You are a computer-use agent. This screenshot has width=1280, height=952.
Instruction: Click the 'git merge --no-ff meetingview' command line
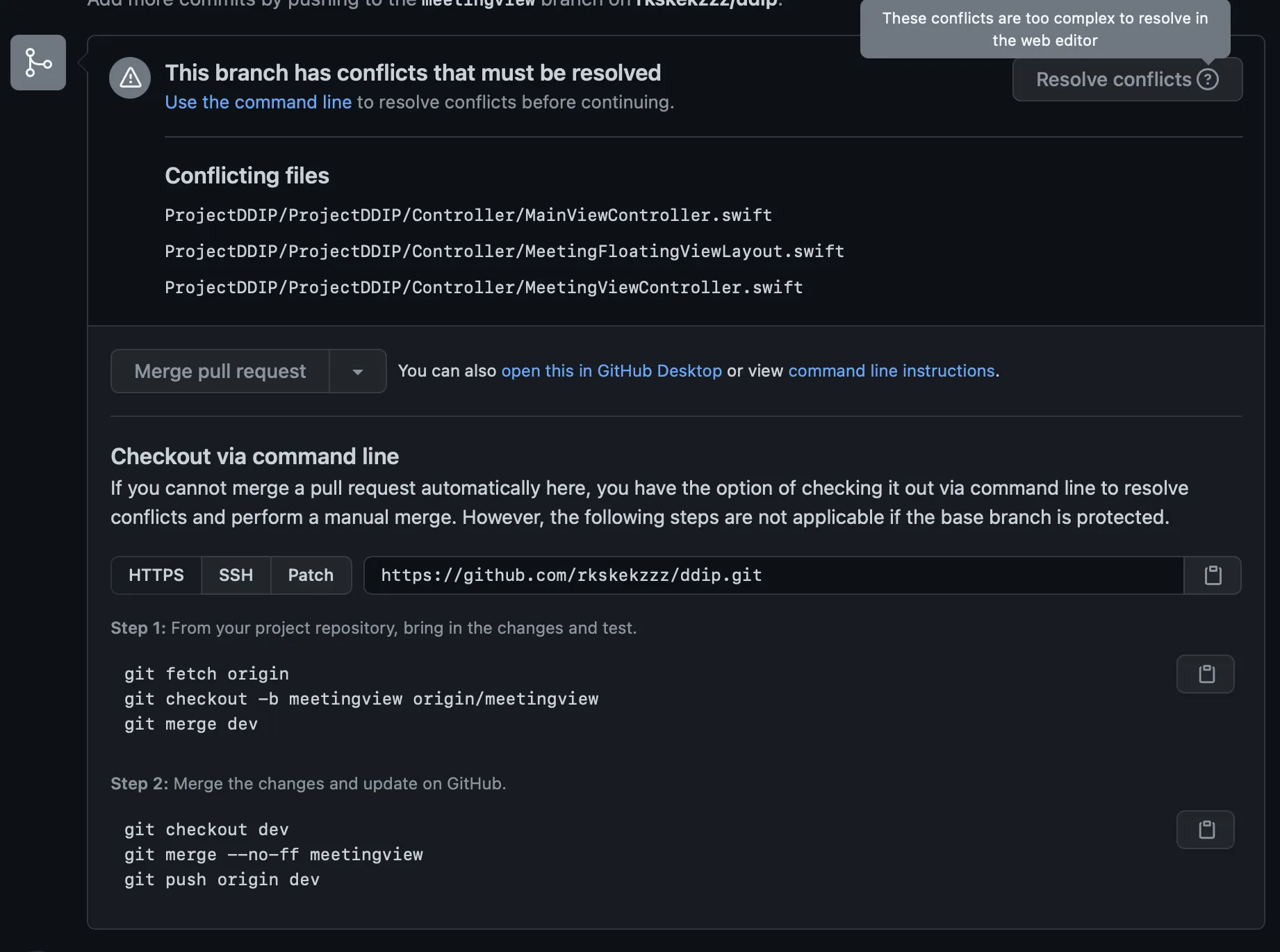click(273, 855)
